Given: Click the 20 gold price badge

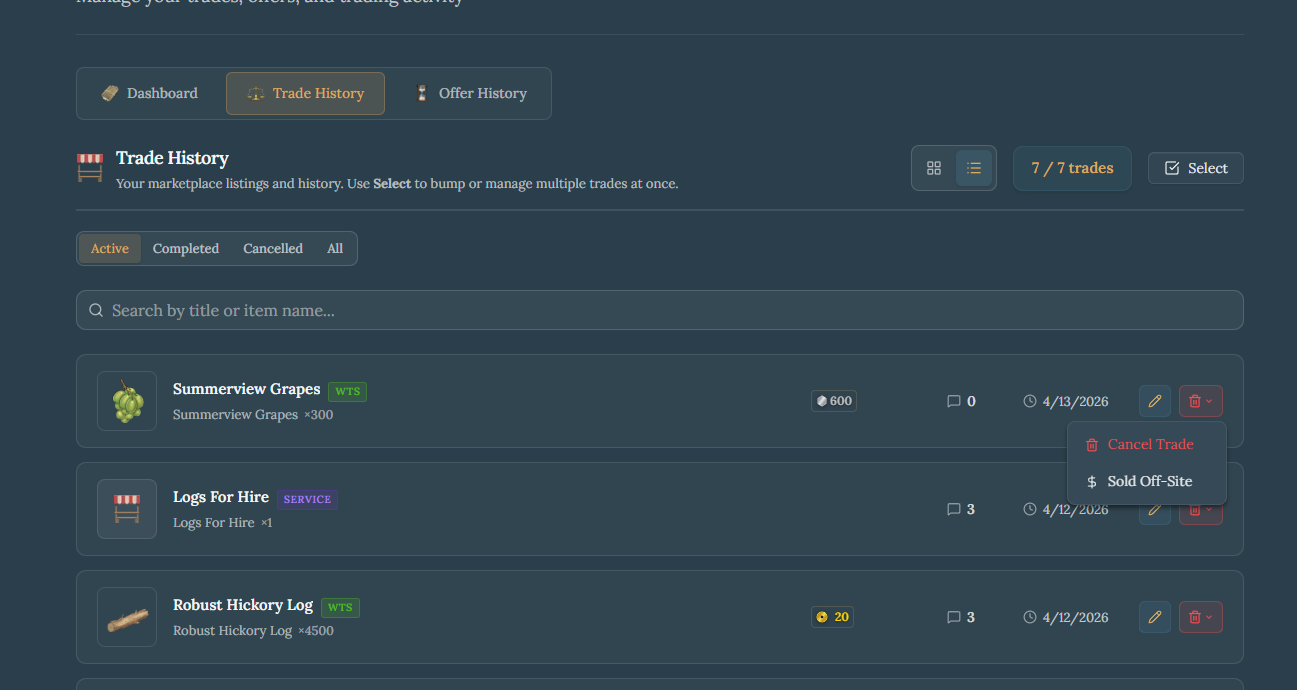Looking at the screenshot, I should [x=832, y=617].
